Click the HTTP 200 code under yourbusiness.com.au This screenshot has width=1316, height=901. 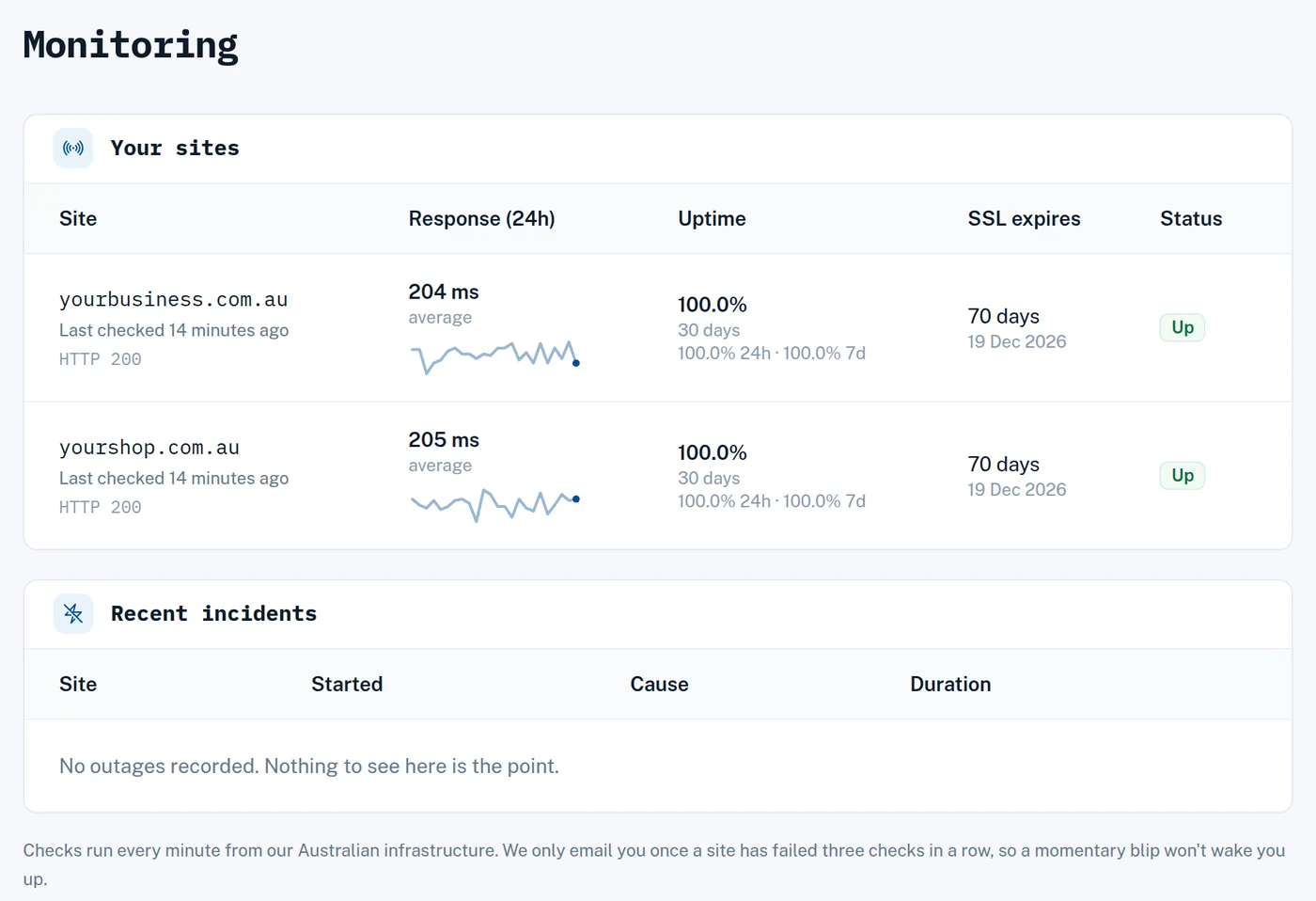[x=101, y=359]
